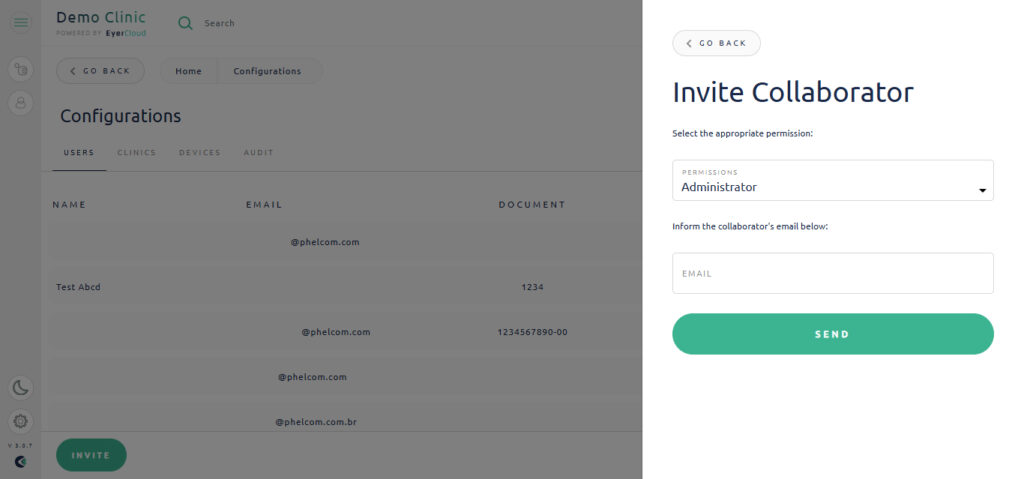
Task: Open the patients icon in the sidebar
Action: tap(21, 103)
